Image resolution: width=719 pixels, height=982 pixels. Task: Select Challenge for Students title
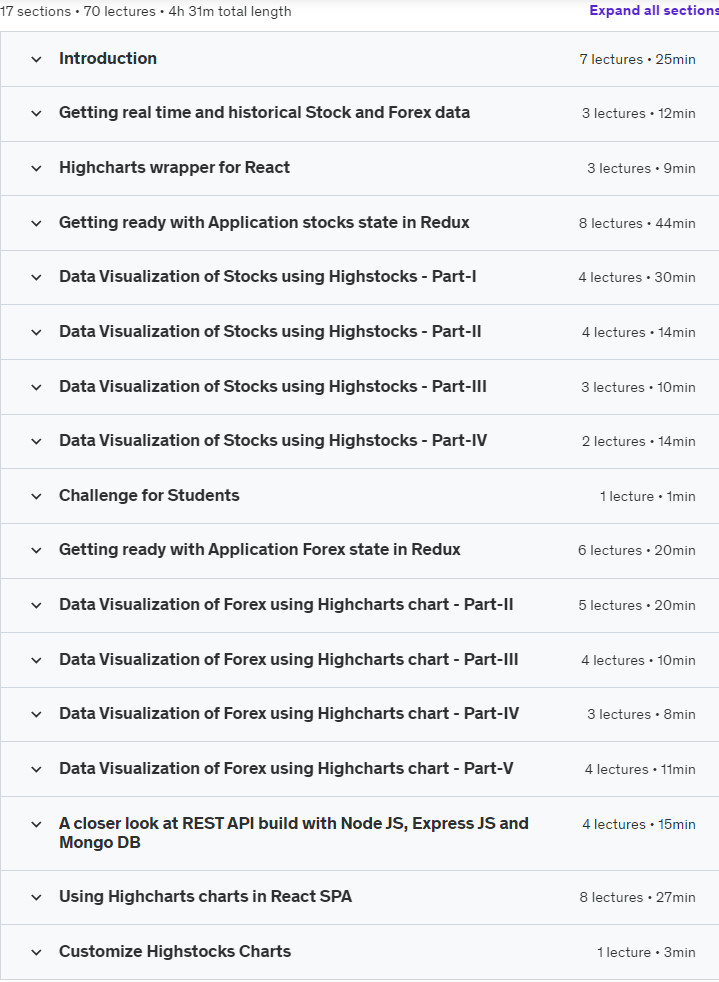click(x=149, y=495)
